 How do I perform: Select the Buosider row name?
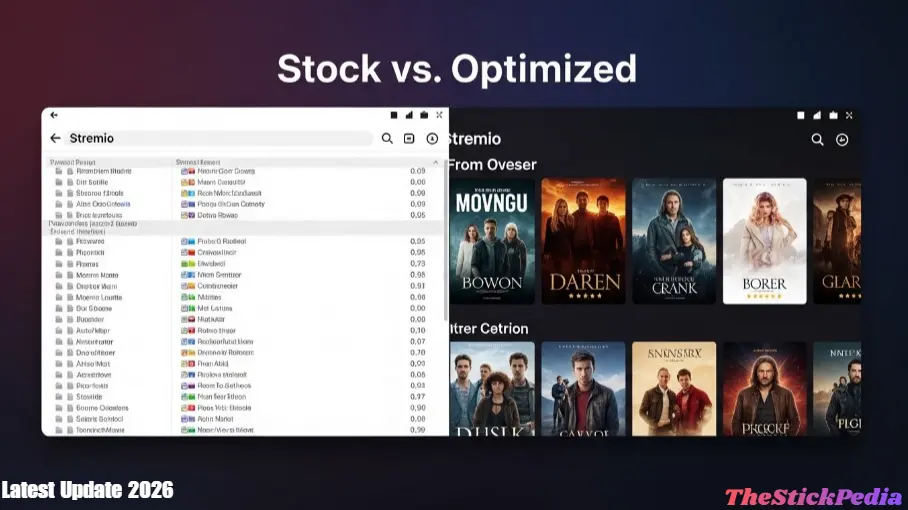click(90, 320)
